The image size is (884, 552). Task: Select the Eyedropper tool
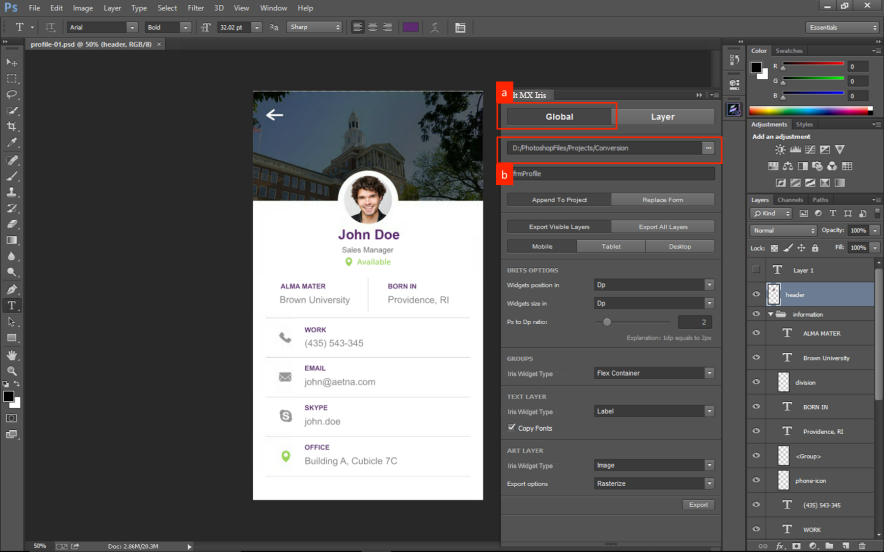coord(12,143)
